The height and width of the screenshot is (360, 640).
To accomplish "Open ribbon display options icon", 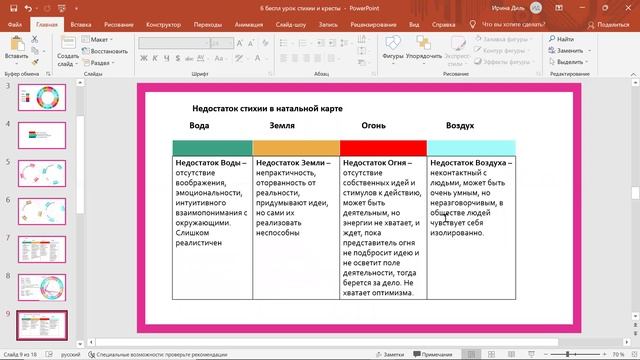I will 559,8.
